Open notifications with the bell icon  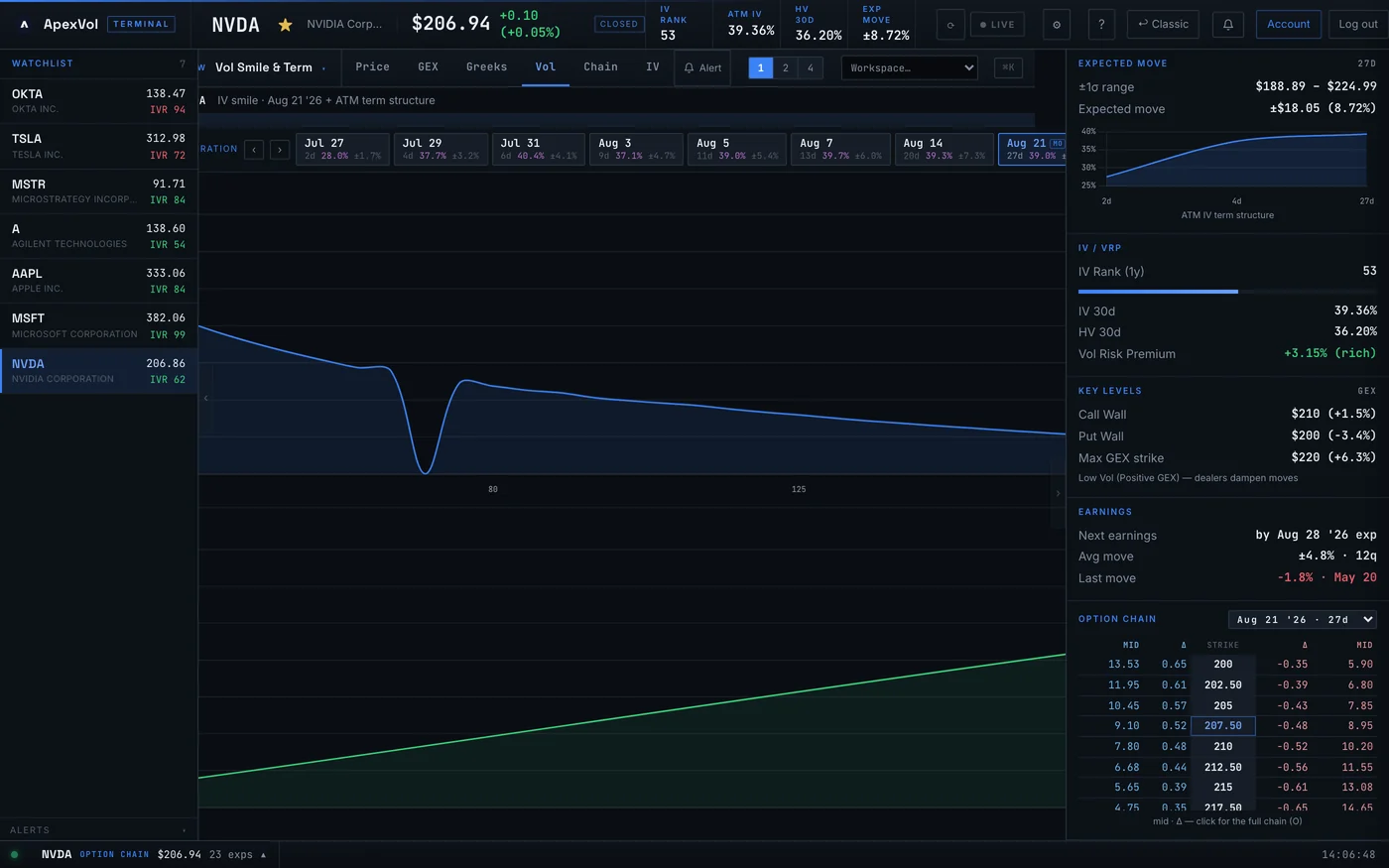(1227, 25)
